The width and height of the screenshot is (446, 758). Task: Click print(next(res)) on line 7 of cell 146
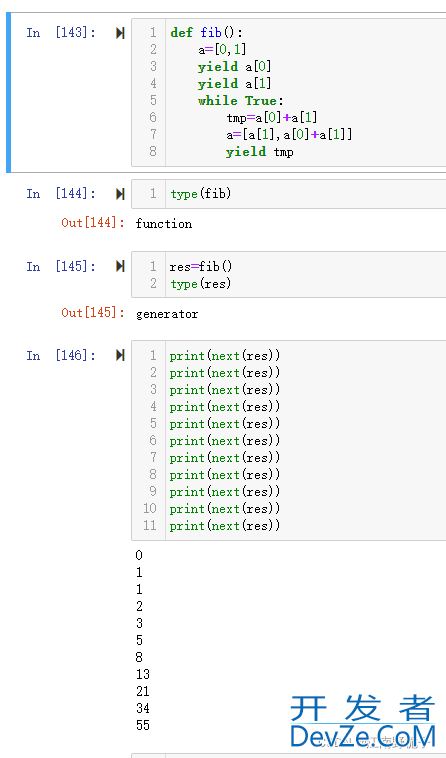click(225, 457)
